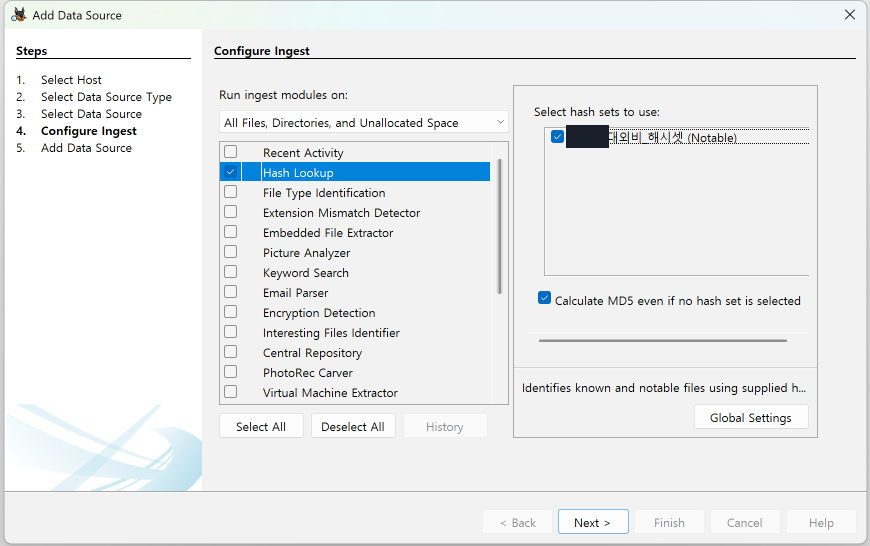Go to the next step with Next >

pos(593,522)
